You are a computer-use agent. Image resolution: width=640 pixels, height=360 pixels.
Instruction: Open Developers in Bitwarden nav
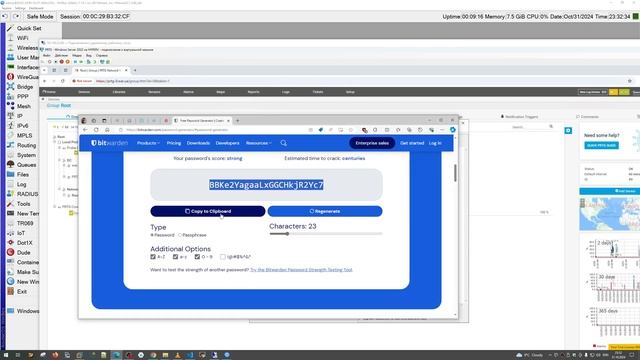click(x=227, y=143)
